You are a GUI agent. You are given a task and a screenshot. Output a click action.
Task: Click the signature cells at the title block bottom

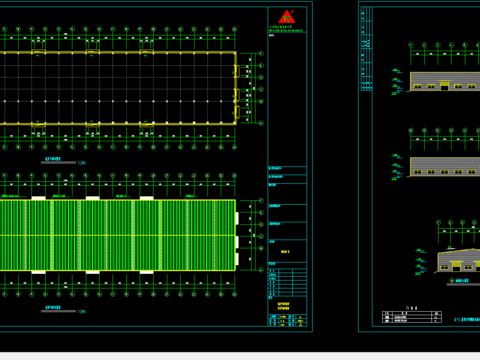point(287,320)
